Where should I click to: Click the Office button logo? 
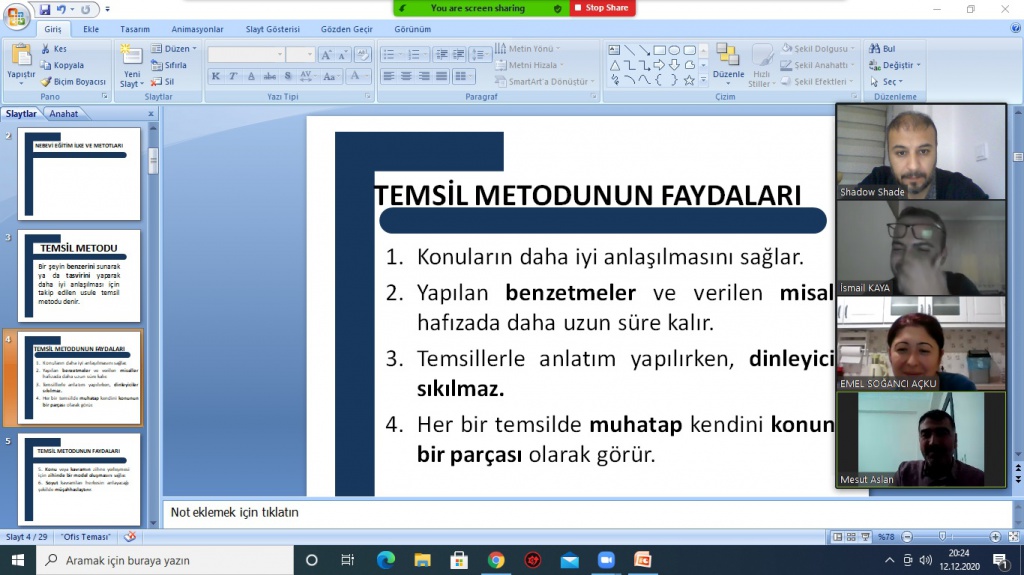(x=17, y=17)
